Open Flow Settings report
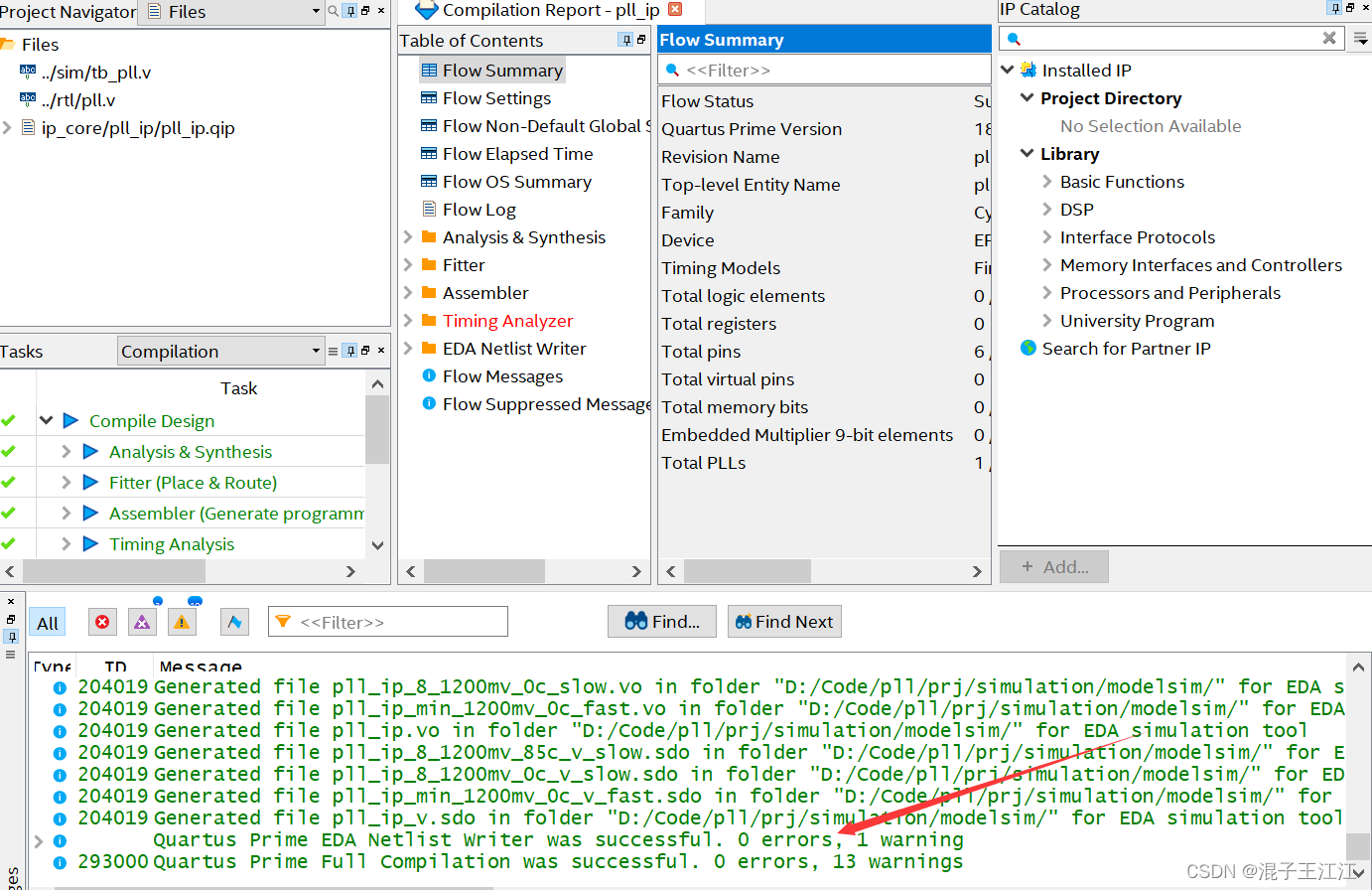1372x890 pixels. tap(496, 97)
